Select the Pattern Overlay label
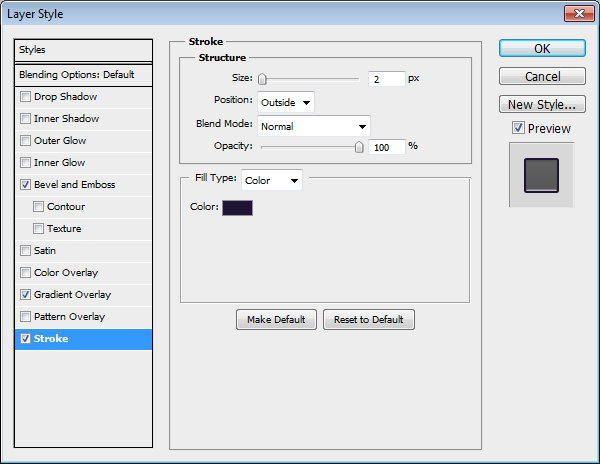The height and width of the screenshot is (464, 600). (69, 317)
